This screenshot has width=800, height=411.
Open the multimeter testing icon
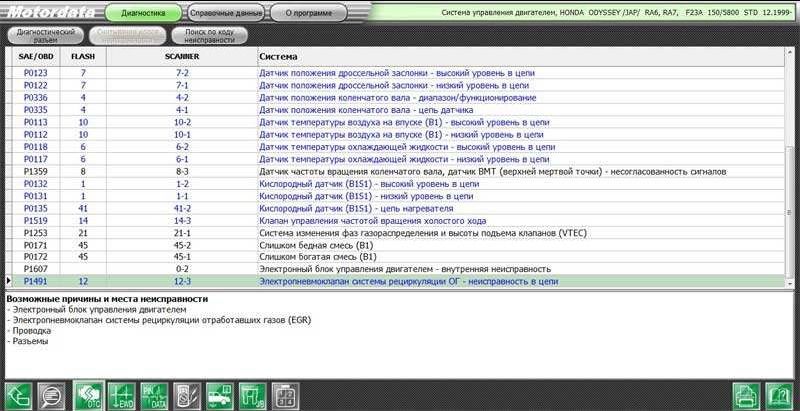[x=187, y=396]
